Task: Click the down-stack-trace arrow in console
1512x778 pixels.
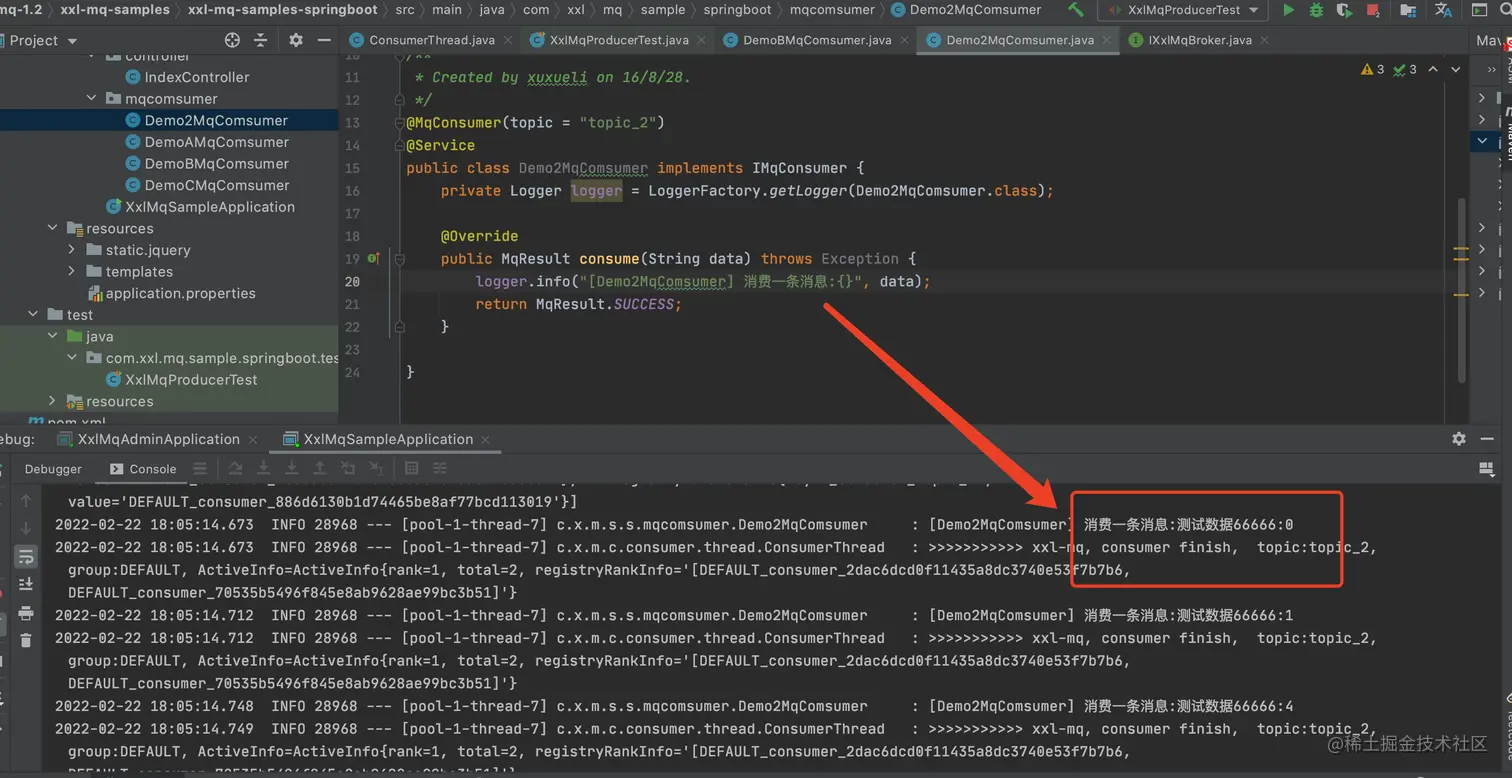Action: (x=26, y=528)
